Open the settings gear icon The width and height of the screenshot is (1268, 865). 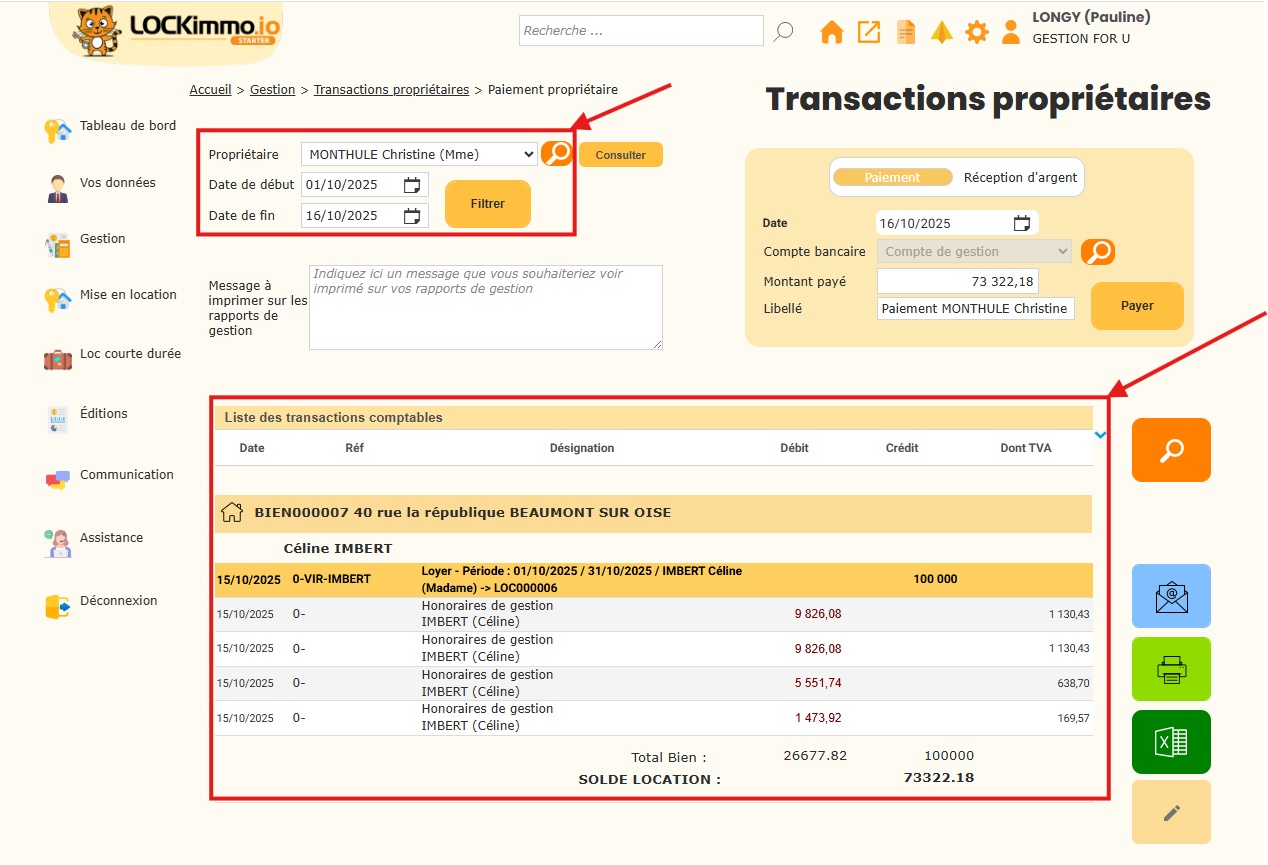[x=976, y=32]
